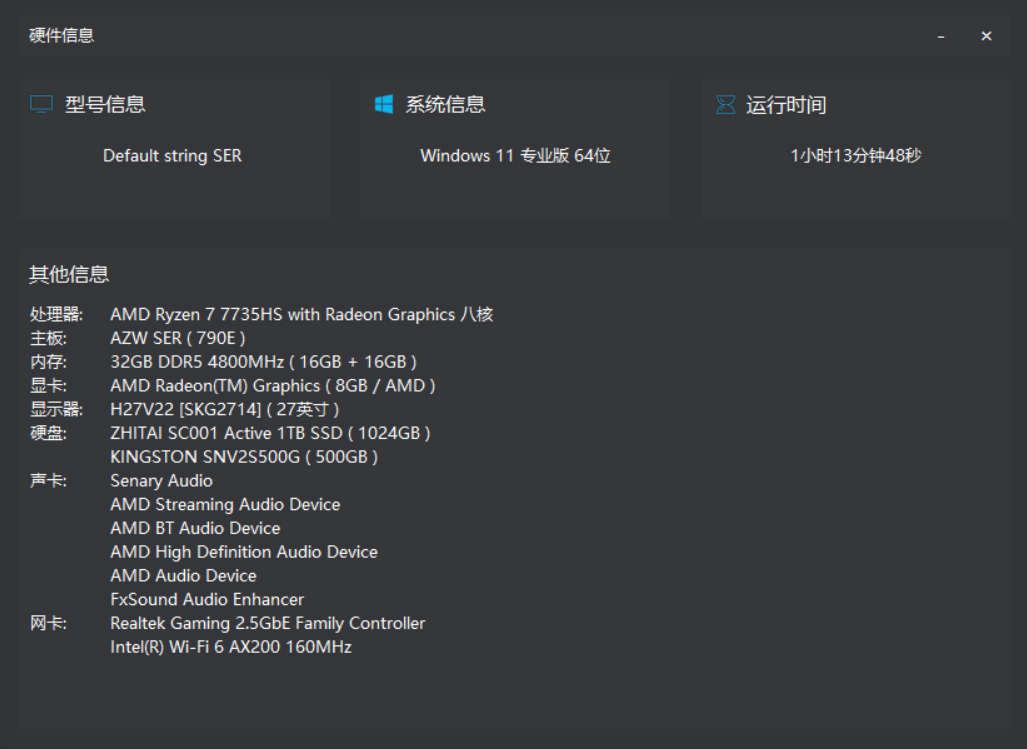Click the Windows logo beside 系统信息
Image resolution: width=1027 pixels, height=749 pixels.
(x=384, y=104)
